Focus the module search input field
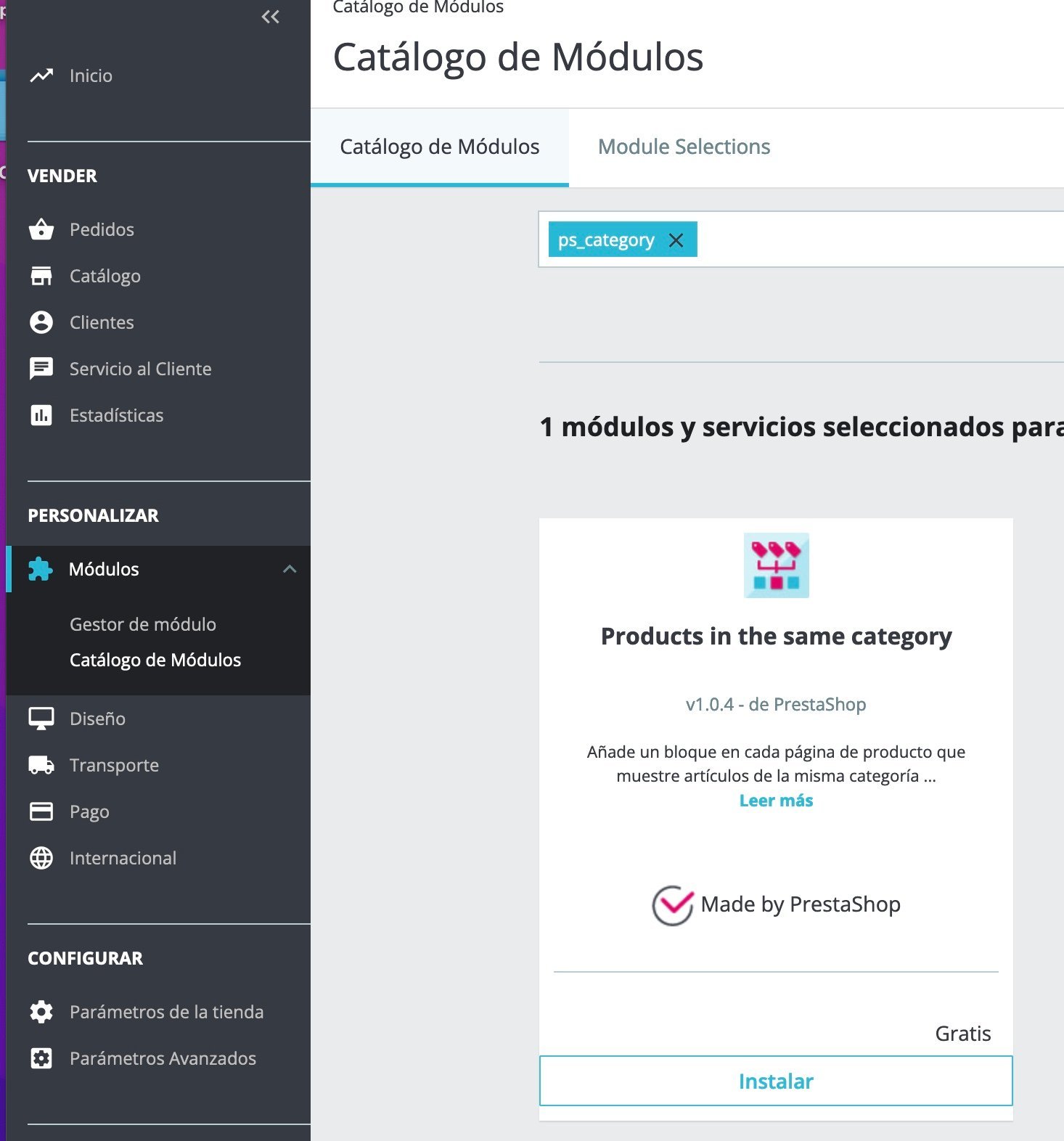 tap(871, 240)
